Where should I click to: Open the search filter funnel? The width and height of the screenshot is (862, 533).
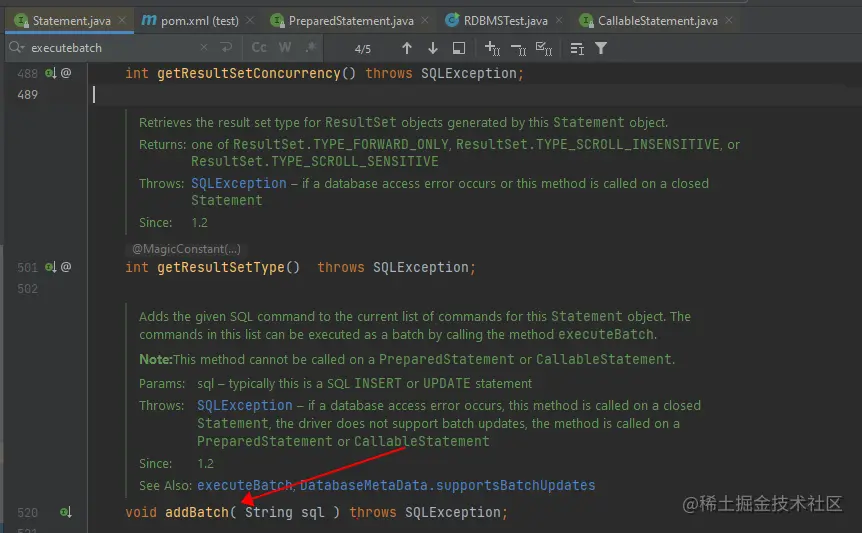tap(601, 48)
